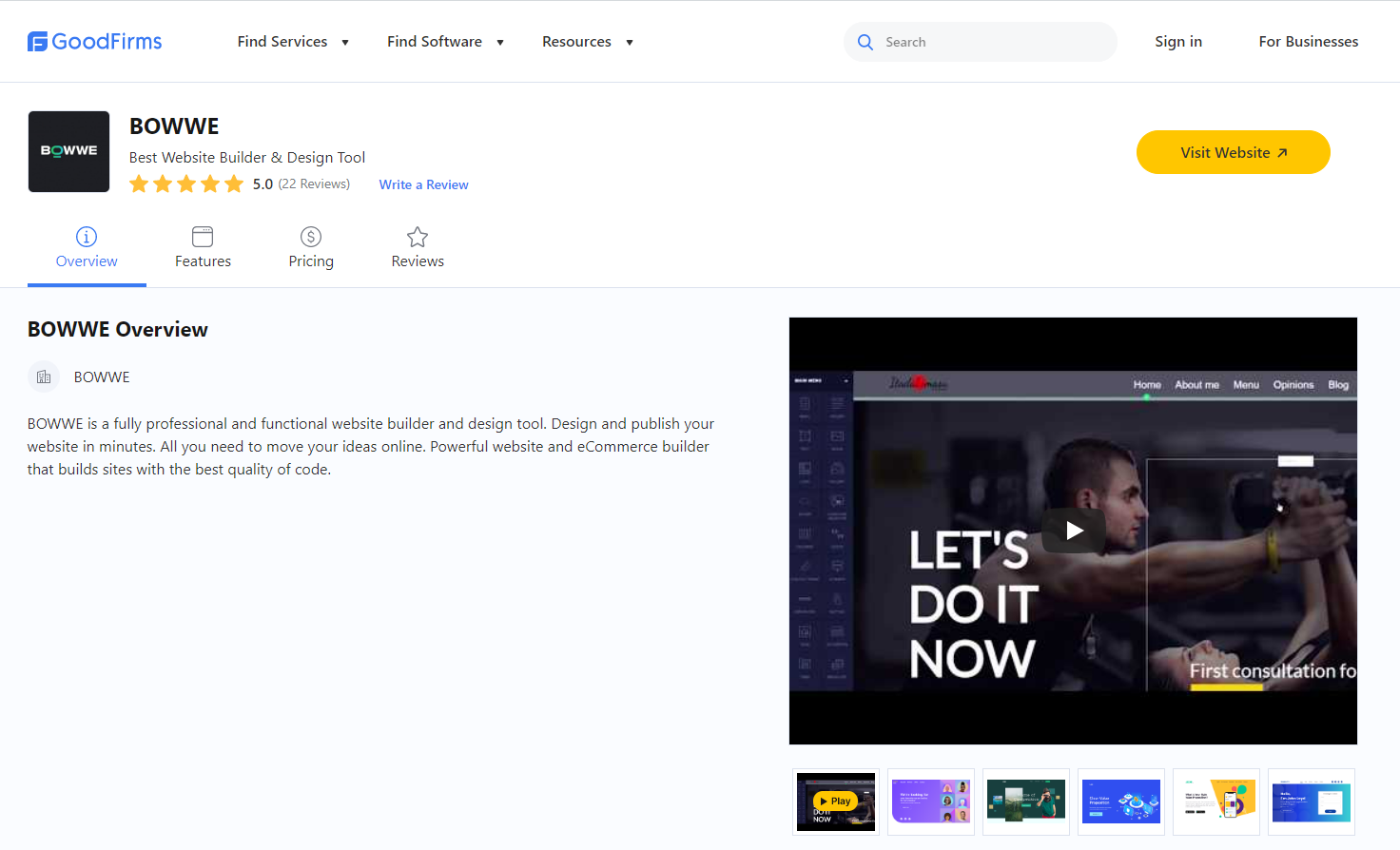Click the building icon beside BOWWE
The image size is (1400, 850).
click(x=44, y=377)
